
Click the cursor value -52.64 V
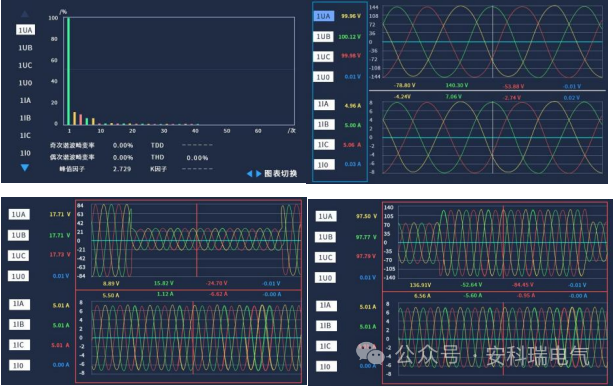tap(471, 285)
